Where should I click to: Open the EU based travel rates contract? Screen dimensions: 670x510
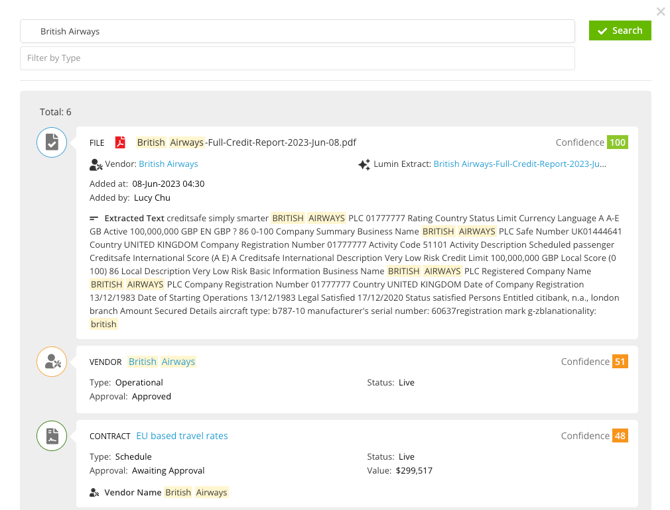(x=182, y=436)
